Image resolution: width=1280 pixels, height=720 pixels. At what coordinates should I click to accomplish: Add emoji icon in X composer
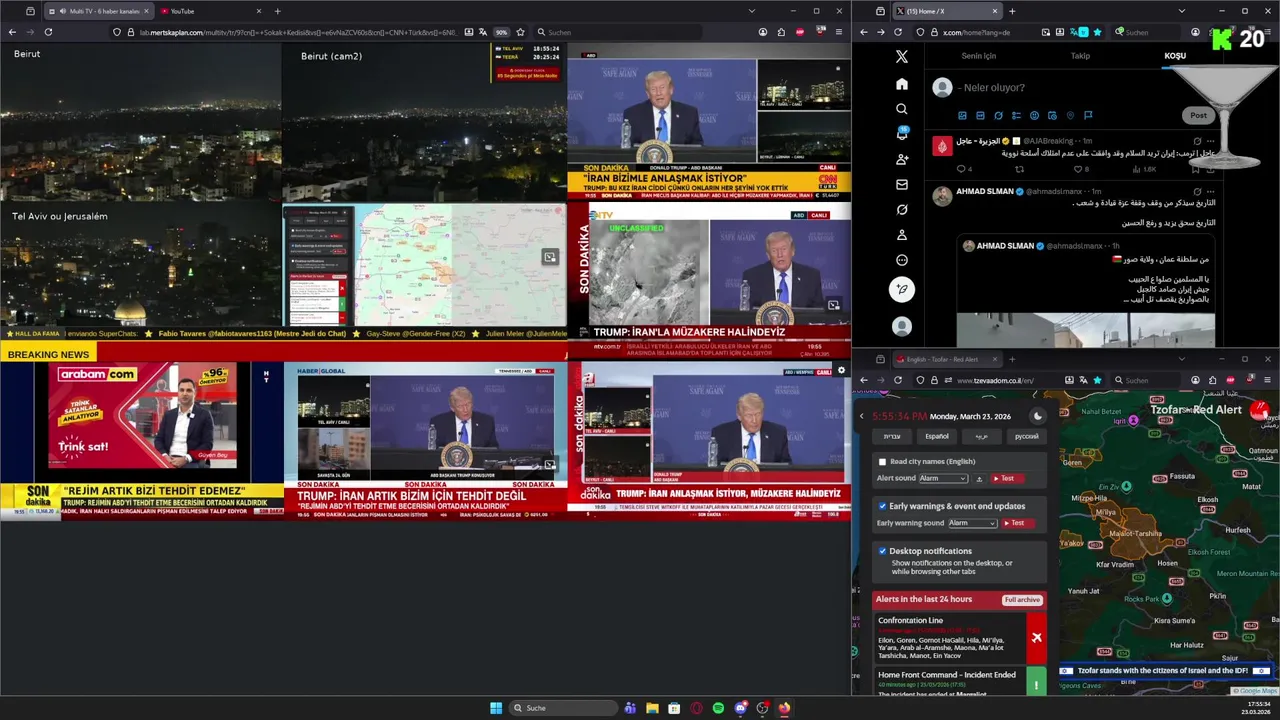click(x=1035, y=116)
